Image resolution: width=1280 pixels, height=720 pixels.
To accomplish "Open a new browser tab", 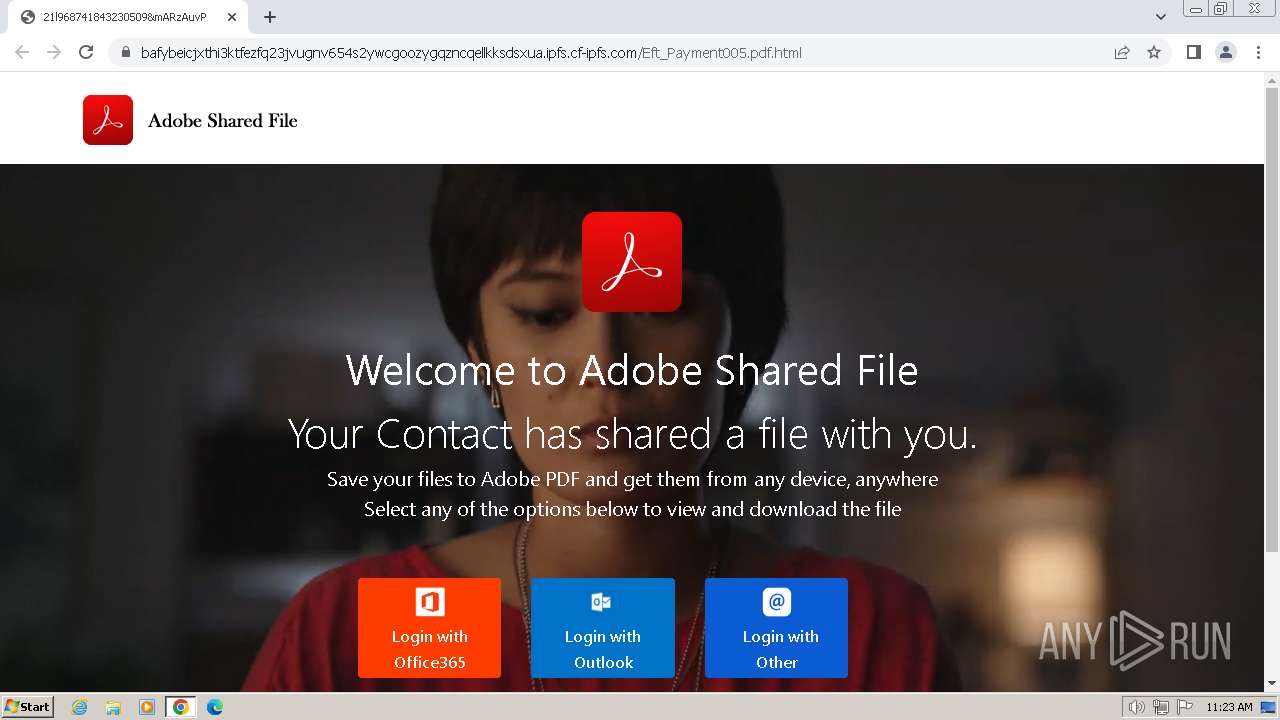I will [x=269, y=17].
